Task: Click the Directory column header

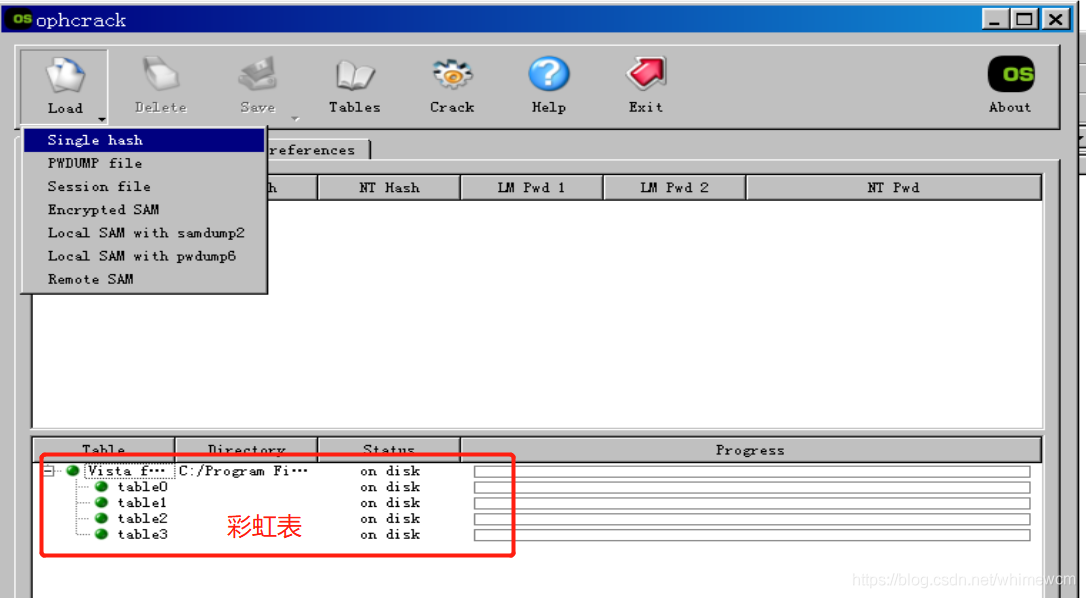Action: click(247, 450)
